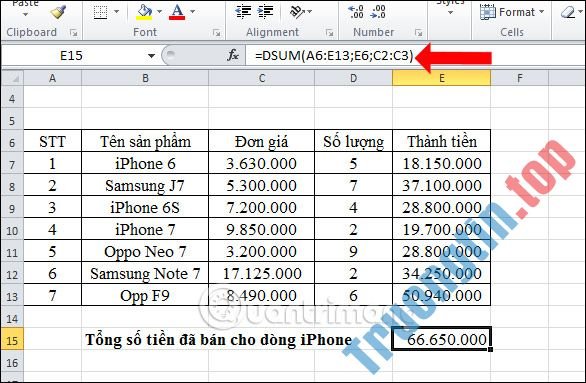This screenshot has width=586, height=383.
Task: Open the Clipboard dialog launcher
Action: pyautogui.click(x=74, y=33)
